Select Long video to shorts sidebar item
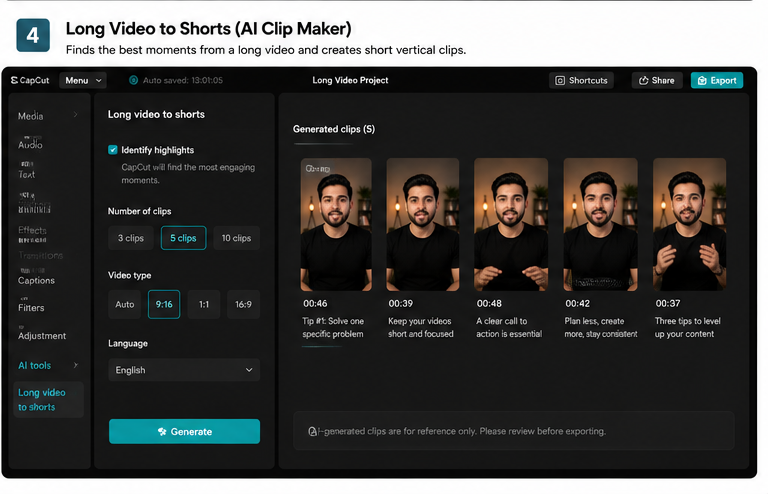This screenshot has width=768, height=494. (x=48, y=400)
